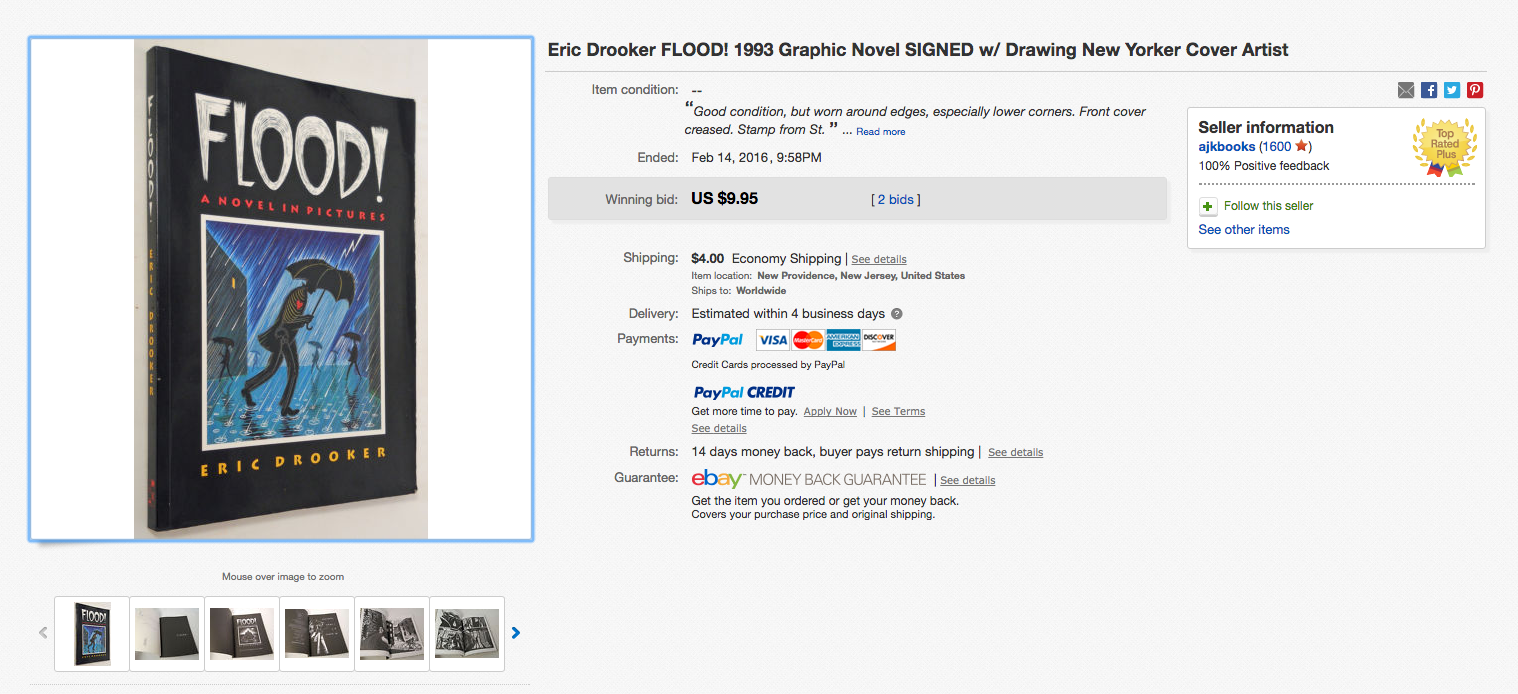This screenshot has width=1518, height=694.
Task: Expand condition description with Read more
Action: click(x=880, y=132)
